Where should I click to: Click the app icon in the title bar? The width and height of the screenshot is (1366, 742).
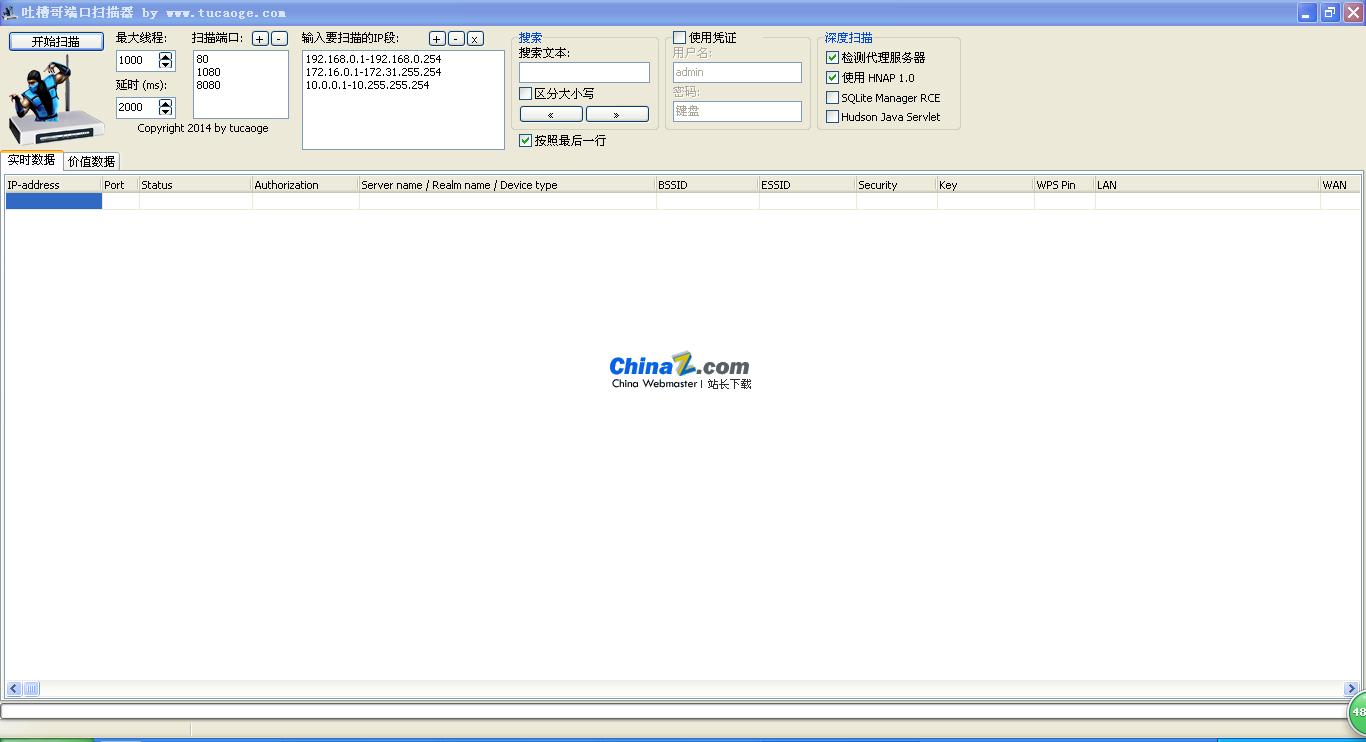point(10,12)
